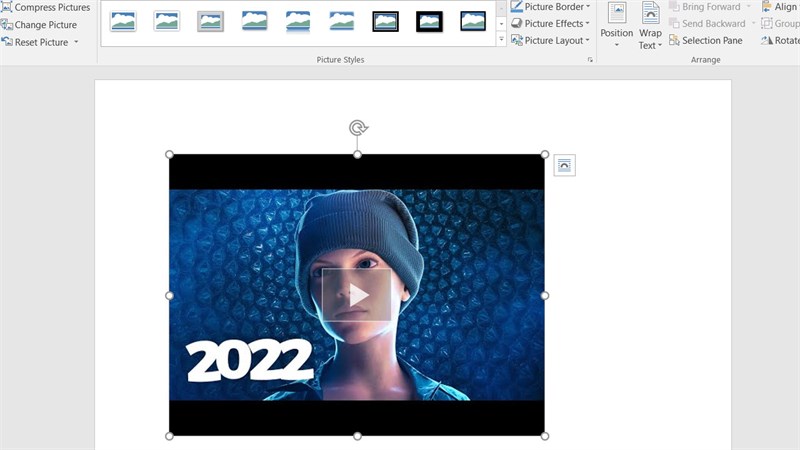This screenshot has width=800, height=450.
Task: Apply the seventh thin black frame style
Action: coord(385,21)
